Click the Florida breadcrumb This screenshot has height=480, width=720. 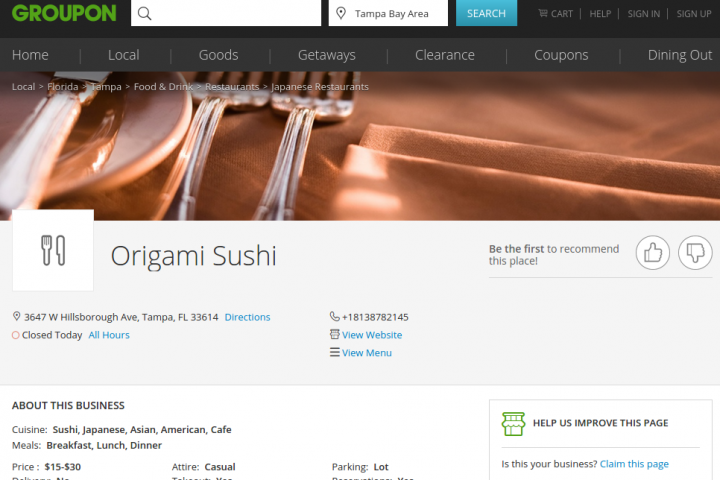click(63, 87)
